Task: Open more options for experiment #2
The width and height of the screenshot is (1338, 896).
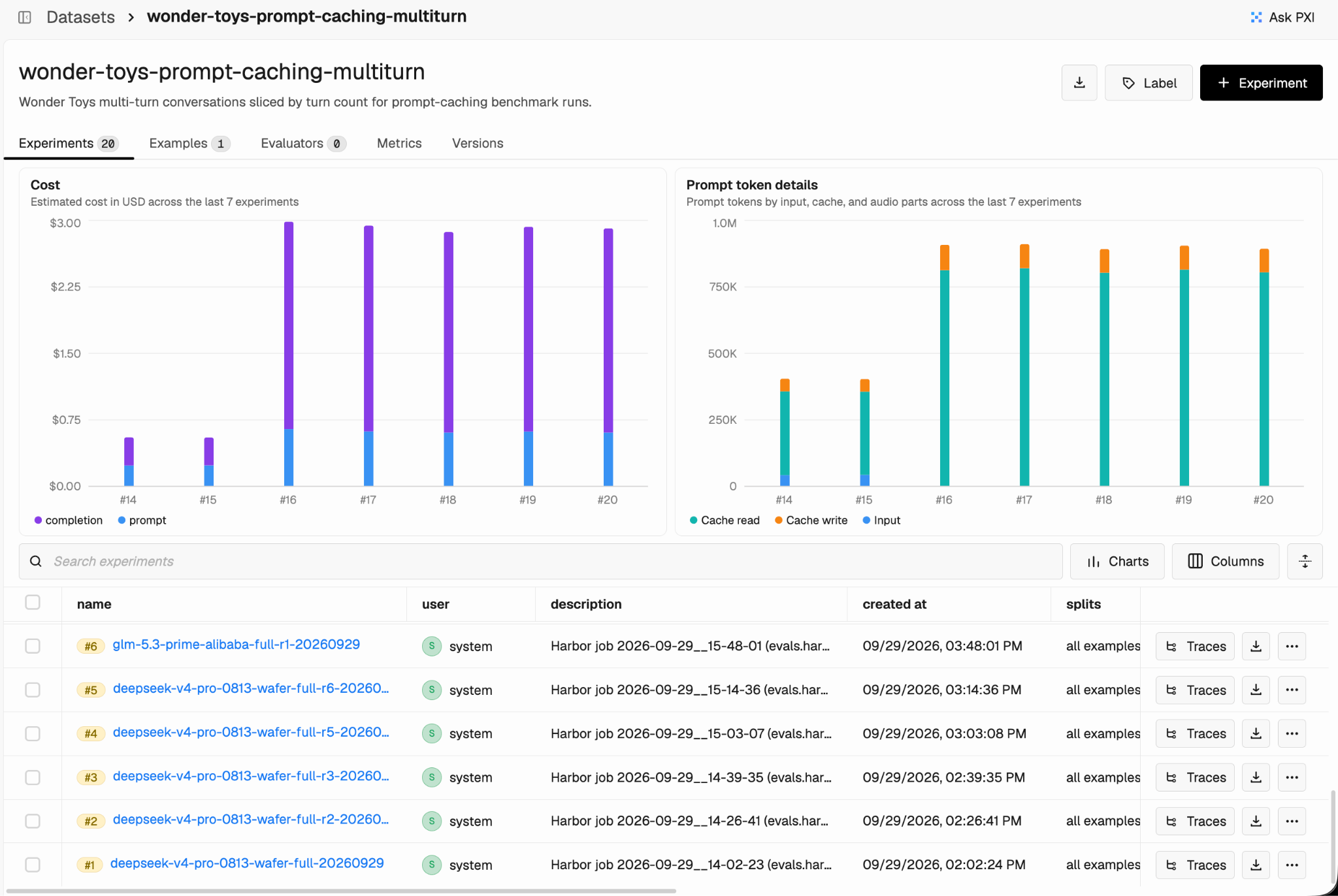Action: (1292, 821)
